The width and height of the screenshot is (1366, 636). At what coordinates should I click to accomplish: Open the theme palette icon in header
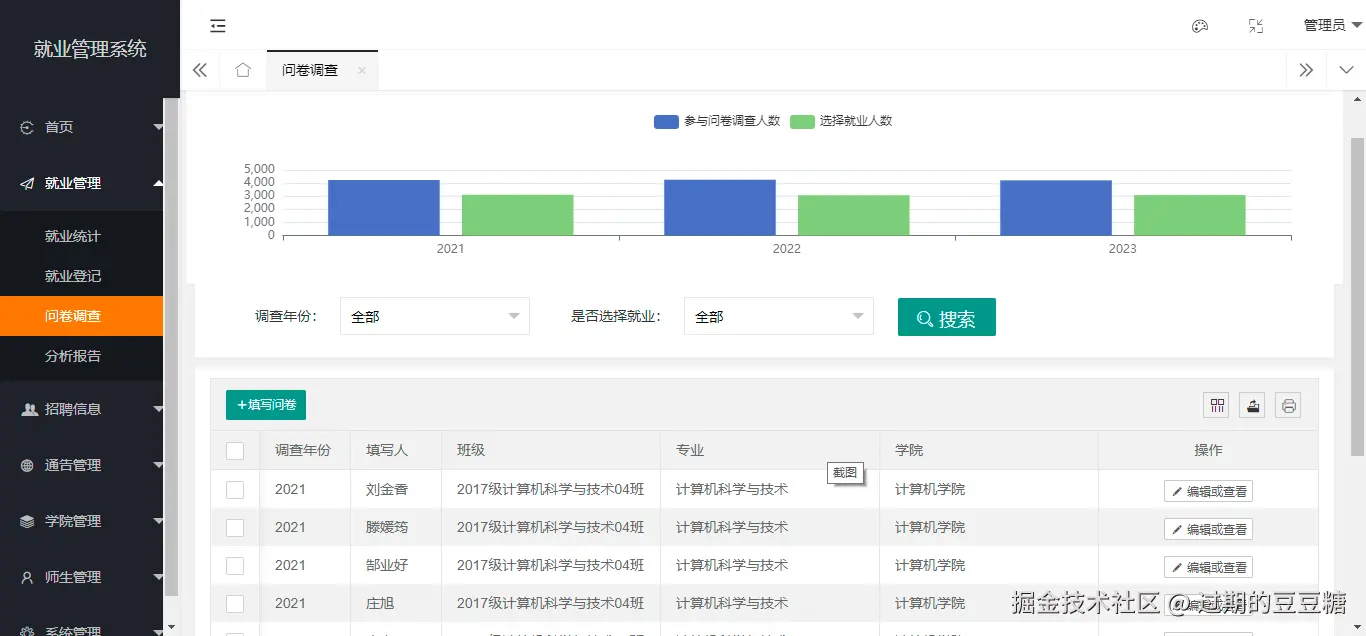coord(1199,25)
